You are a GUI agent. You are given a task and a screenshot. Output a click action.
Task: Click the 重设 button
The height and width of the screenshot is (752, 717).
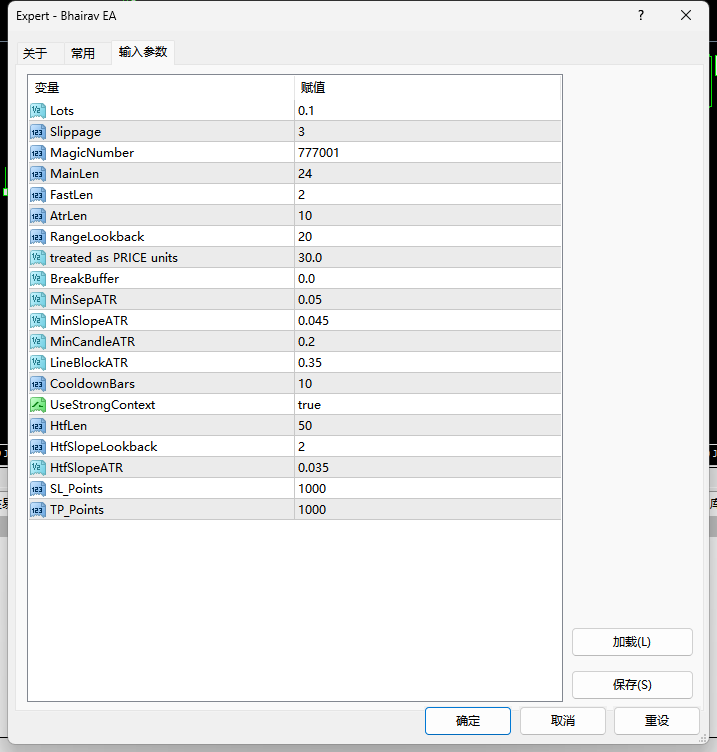point(657,720)
